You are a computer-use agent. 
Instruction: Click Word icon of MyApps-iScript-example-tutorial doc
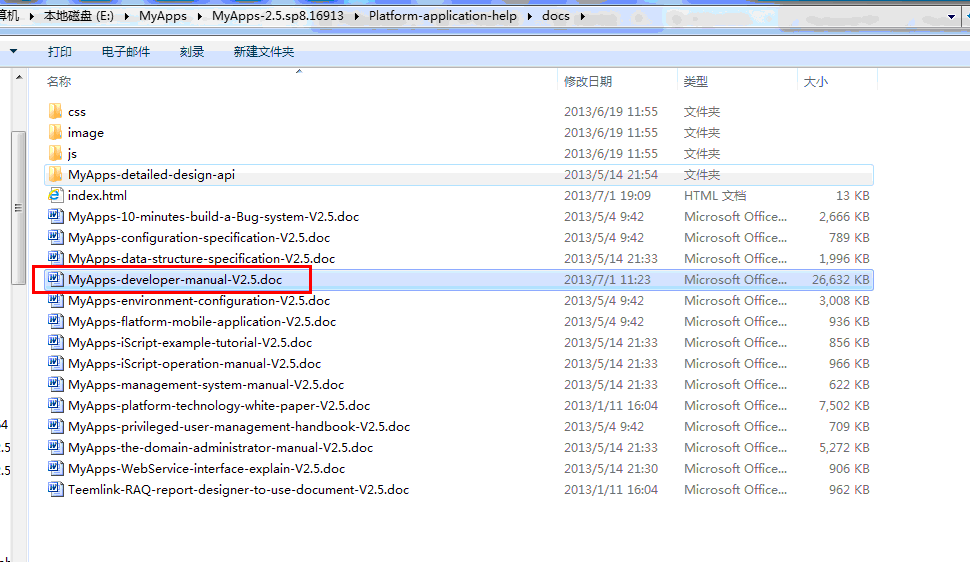[56, 343]
